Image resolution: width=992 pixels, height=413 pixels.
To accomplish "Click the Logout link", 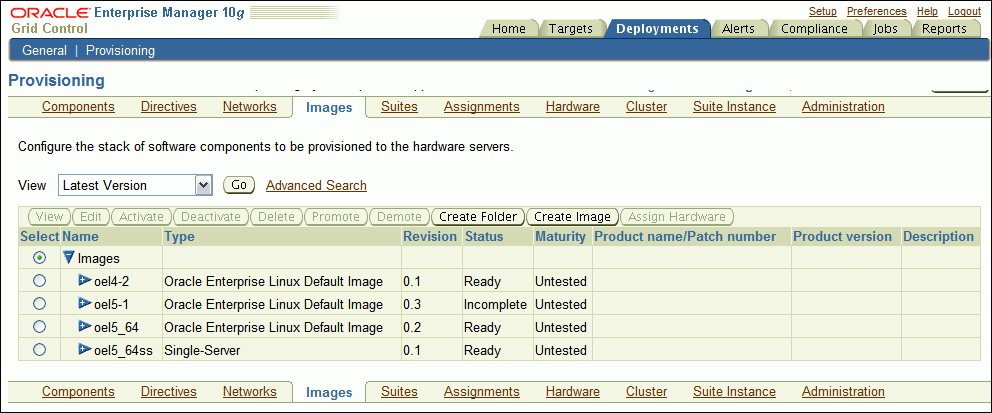I will (x=964, y=11).
